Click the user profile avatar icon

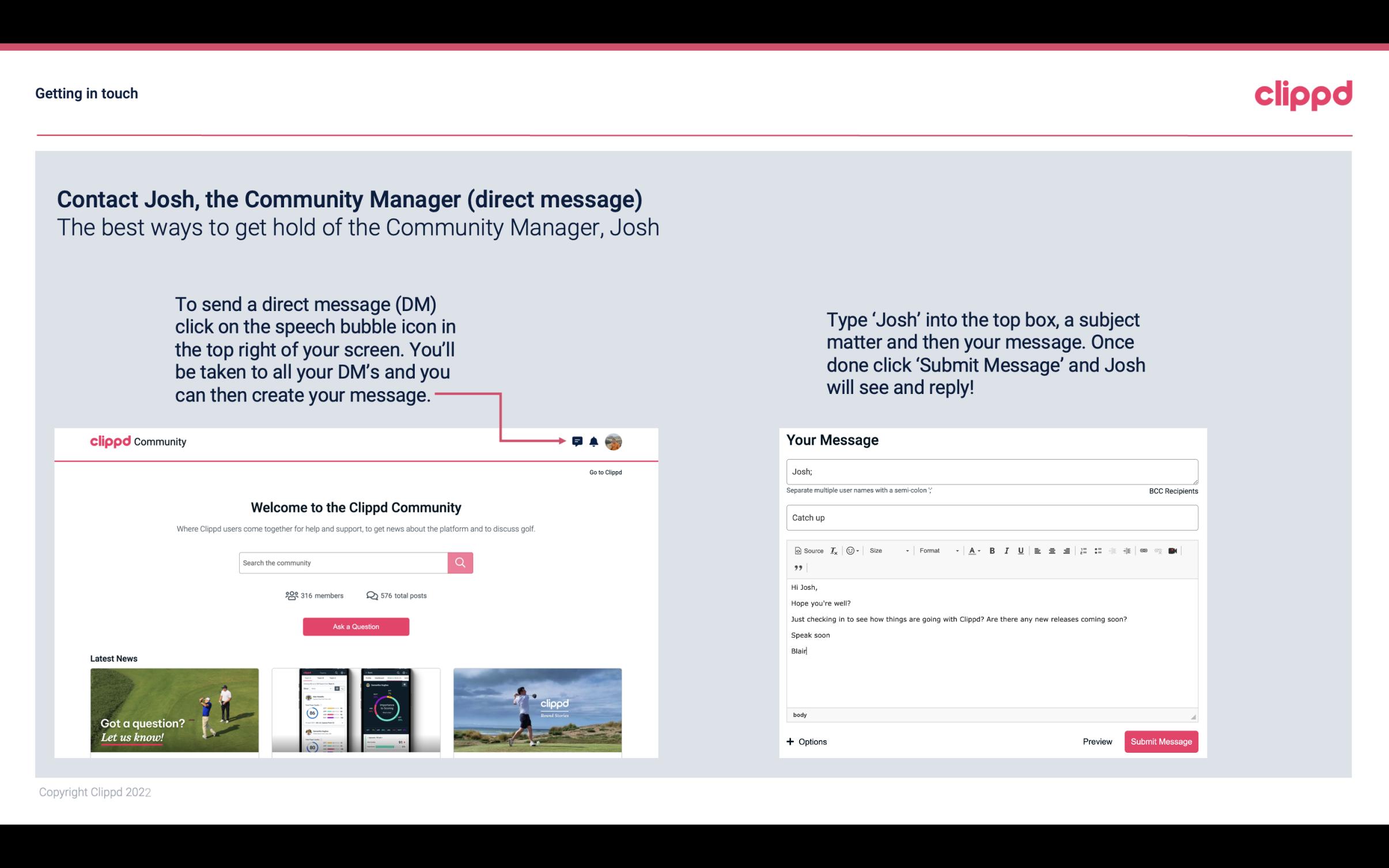click(x=615, y=442)
